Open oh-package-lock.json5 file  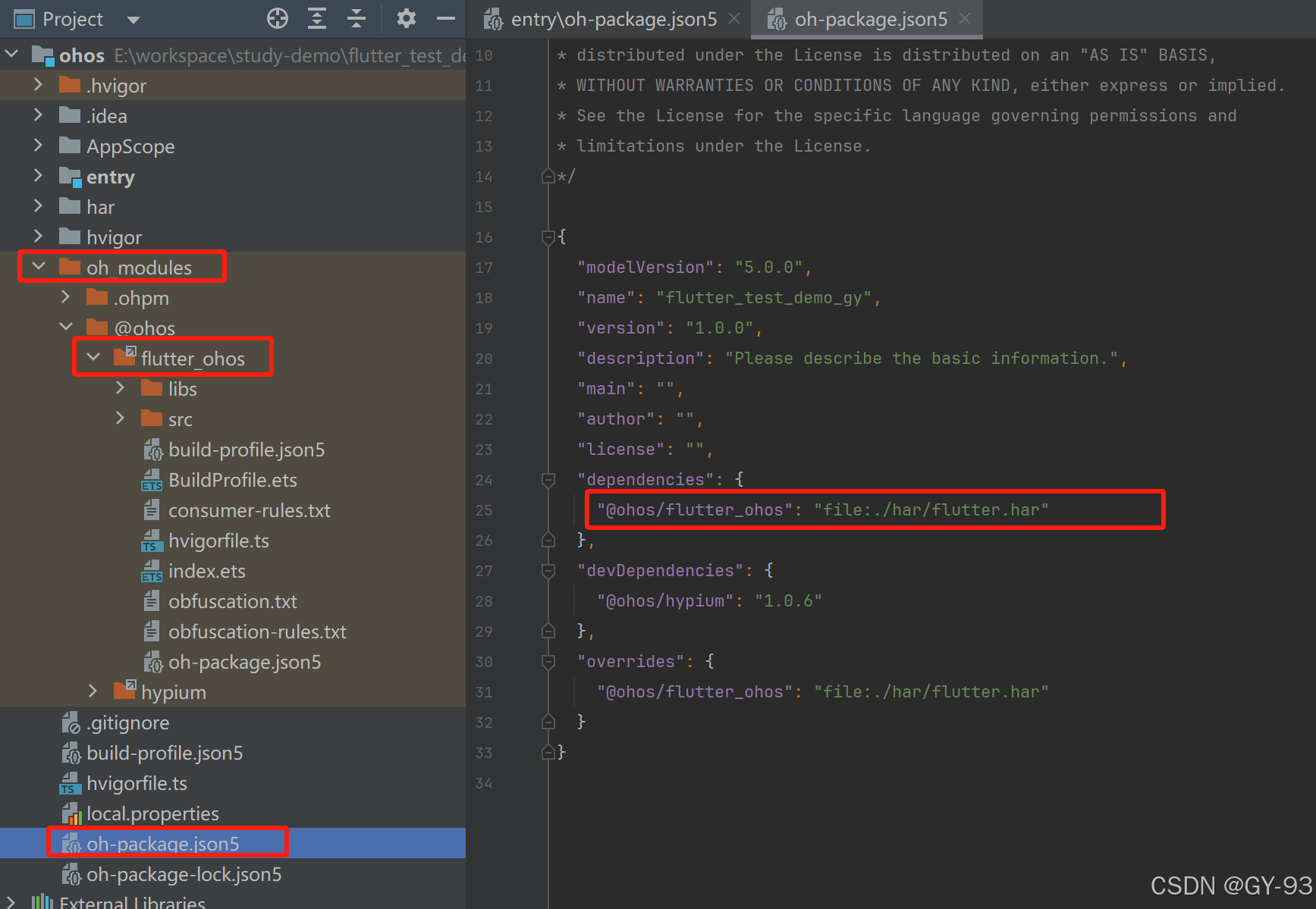tap(184, 874)
